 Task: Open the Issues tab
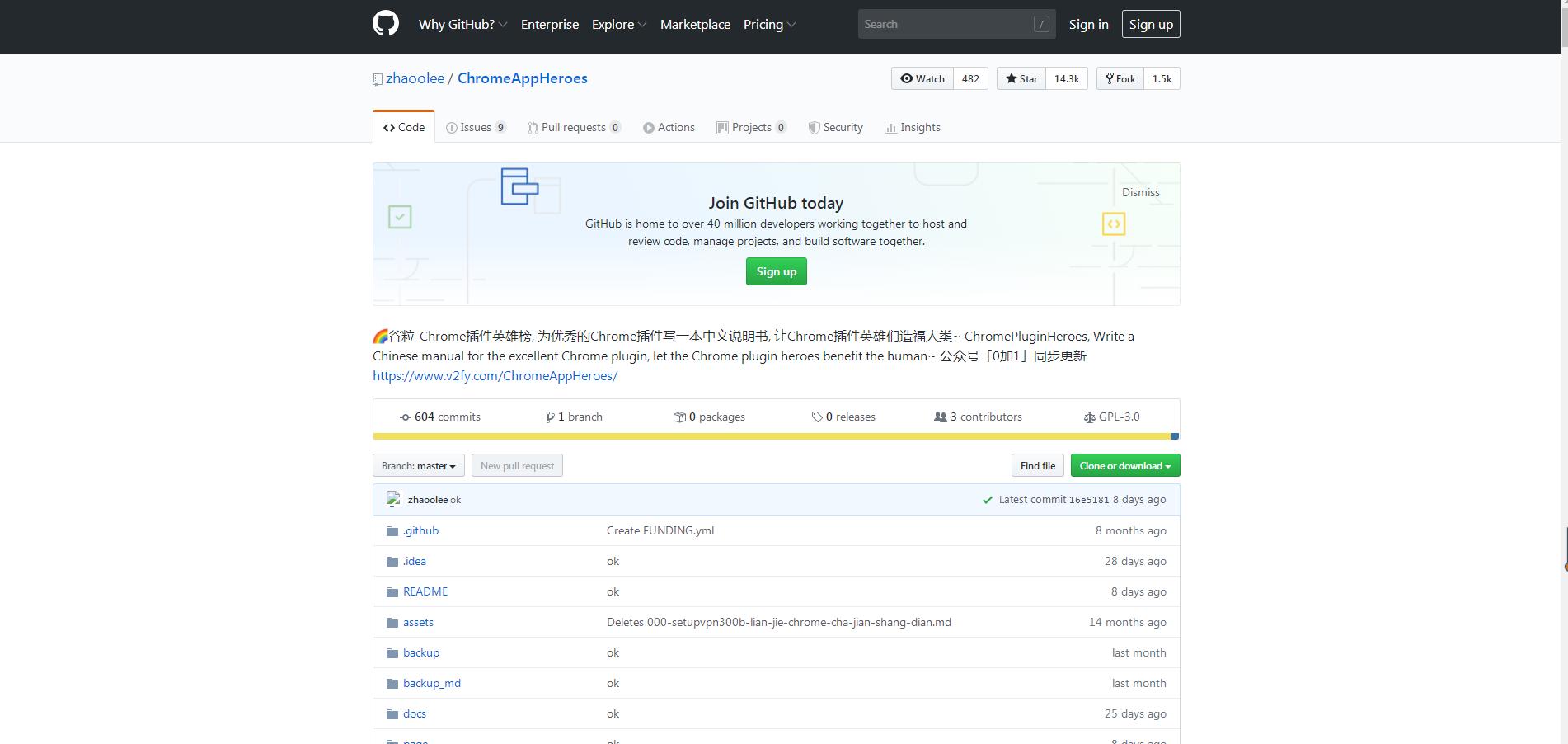(476, 127)
